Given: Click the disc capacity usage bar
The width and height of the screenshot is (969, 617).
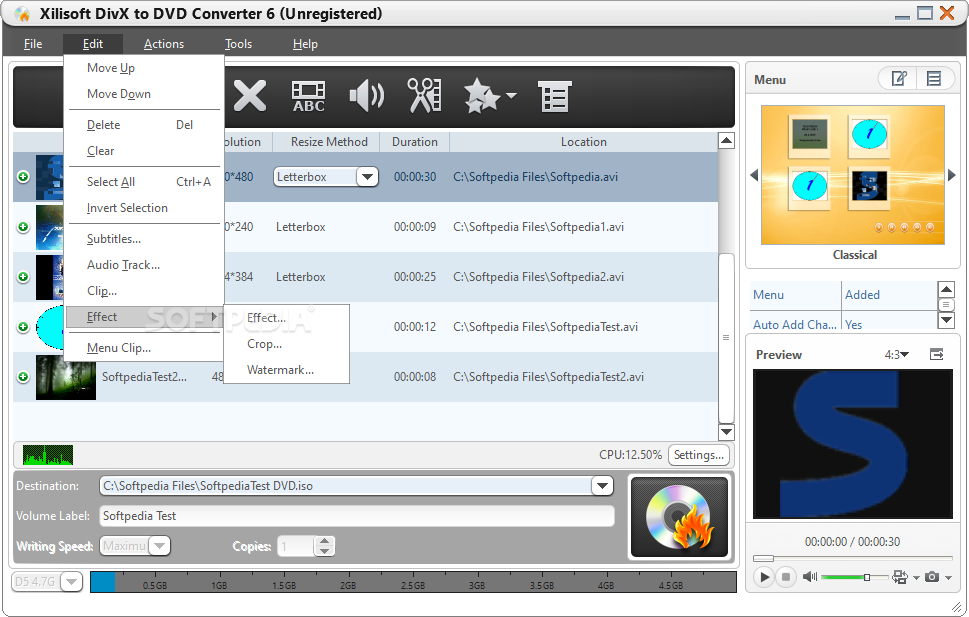Looking at the screenshot, I should click(x=413, y=582).
